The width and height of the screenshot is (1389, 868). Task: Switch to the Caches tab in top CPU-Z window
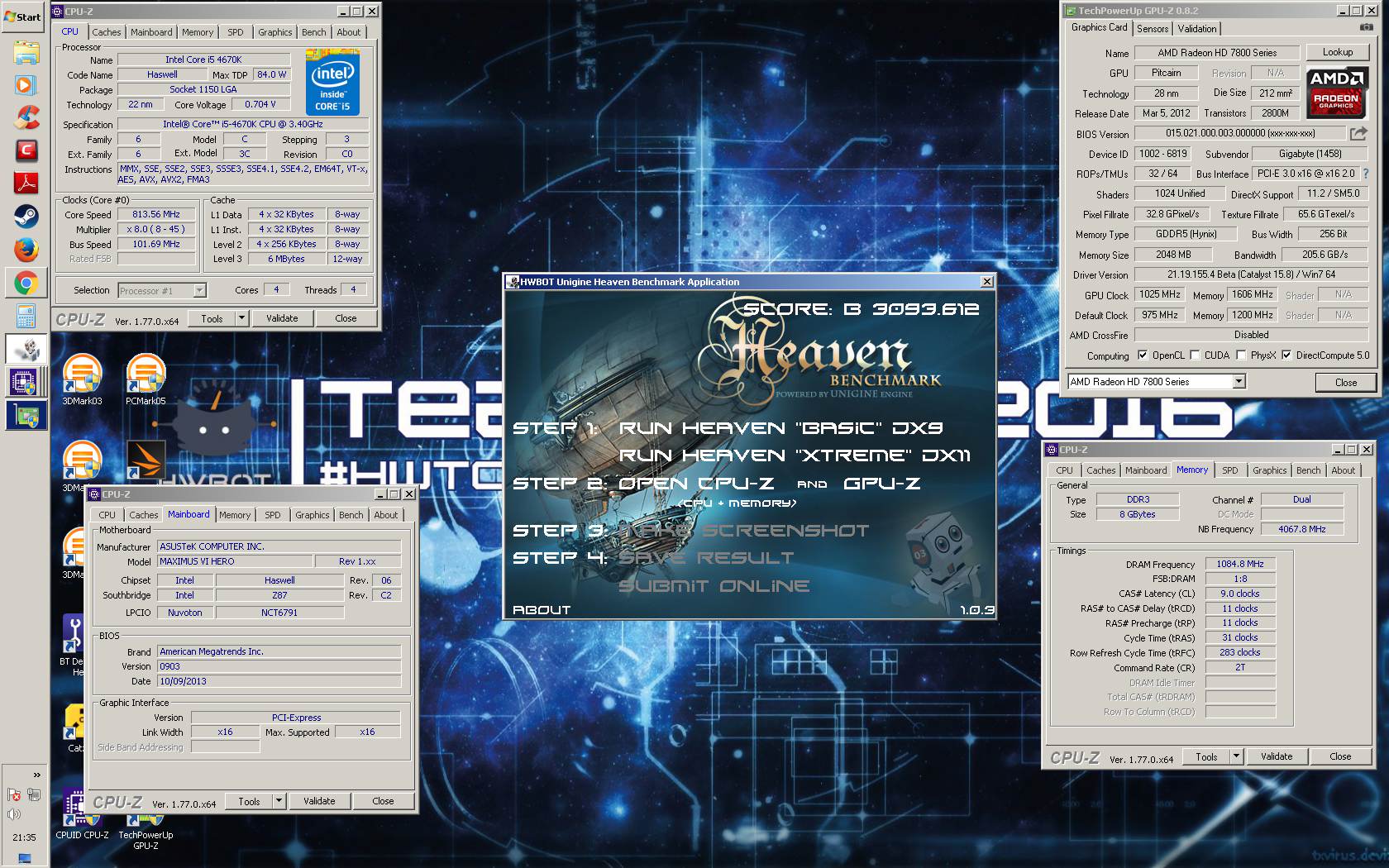pyautogui.click(x=107, y=32)
